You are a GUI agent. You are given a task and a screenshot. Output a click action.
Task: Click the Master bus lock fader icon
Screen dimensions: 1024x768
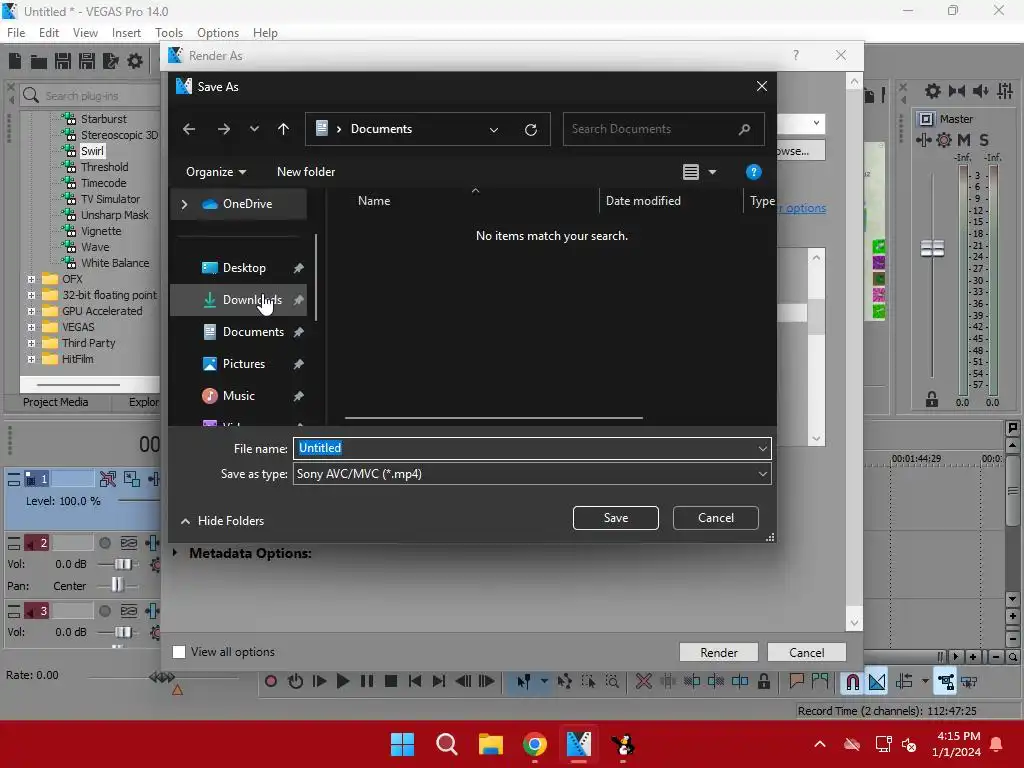tap(932, 400)
